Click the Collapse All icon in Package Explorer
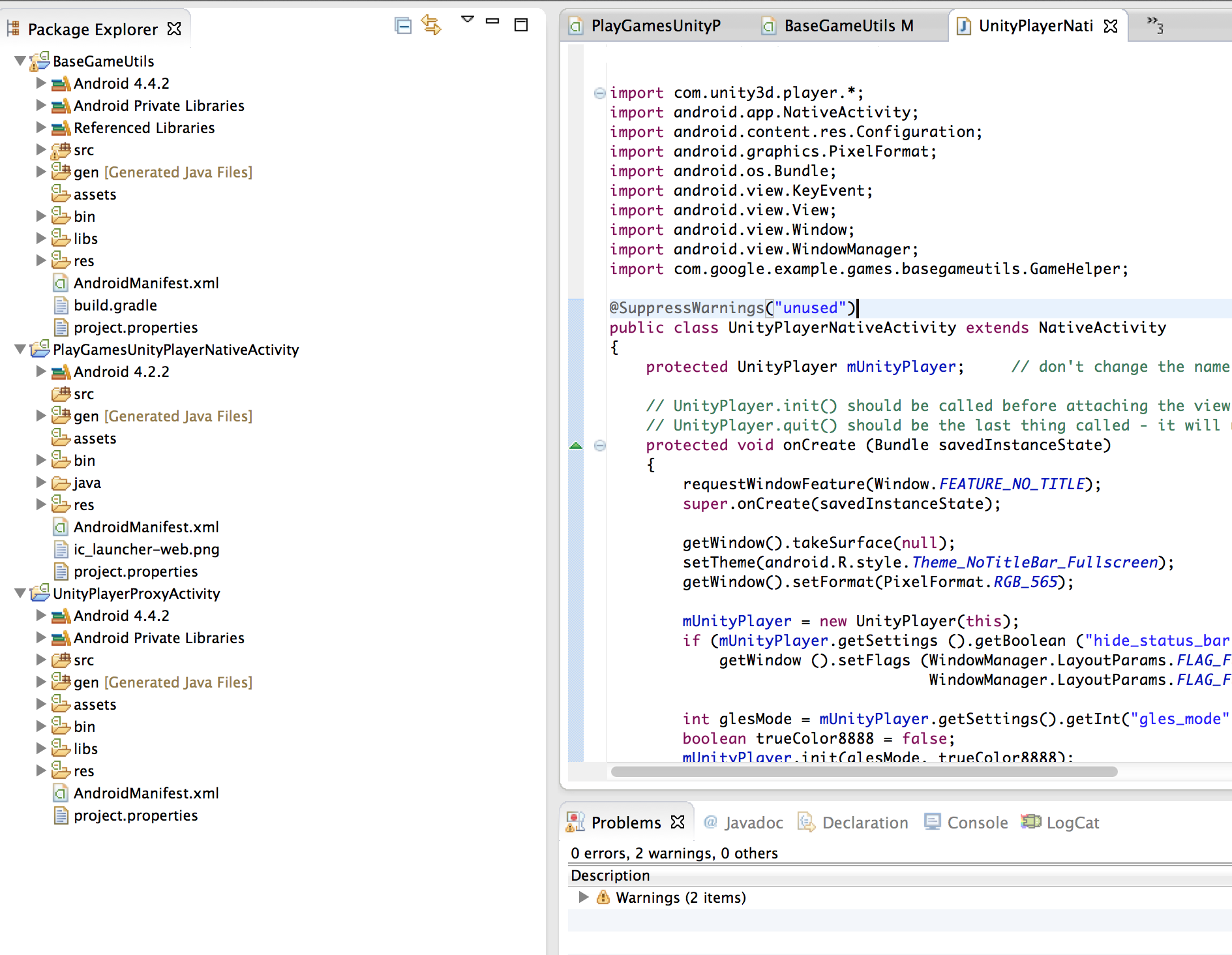 click(x=403, y=25)
